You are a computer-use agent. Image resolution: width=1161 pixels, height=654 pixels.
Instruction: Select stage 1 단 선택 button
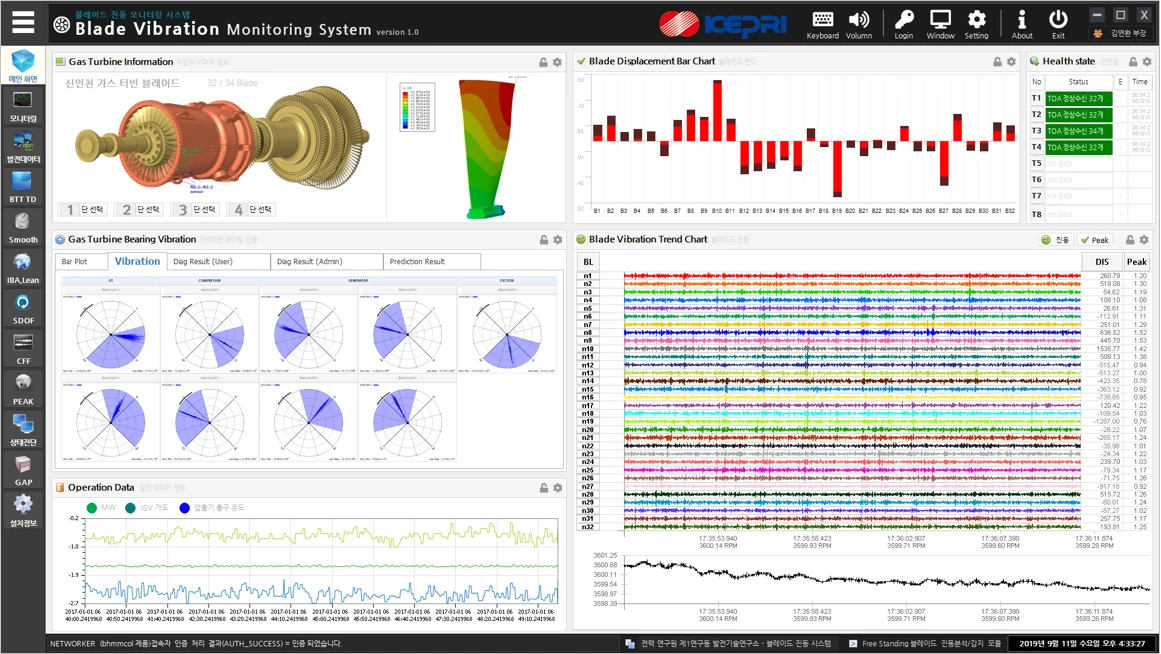pyautogui.click(x=84, y=210)
